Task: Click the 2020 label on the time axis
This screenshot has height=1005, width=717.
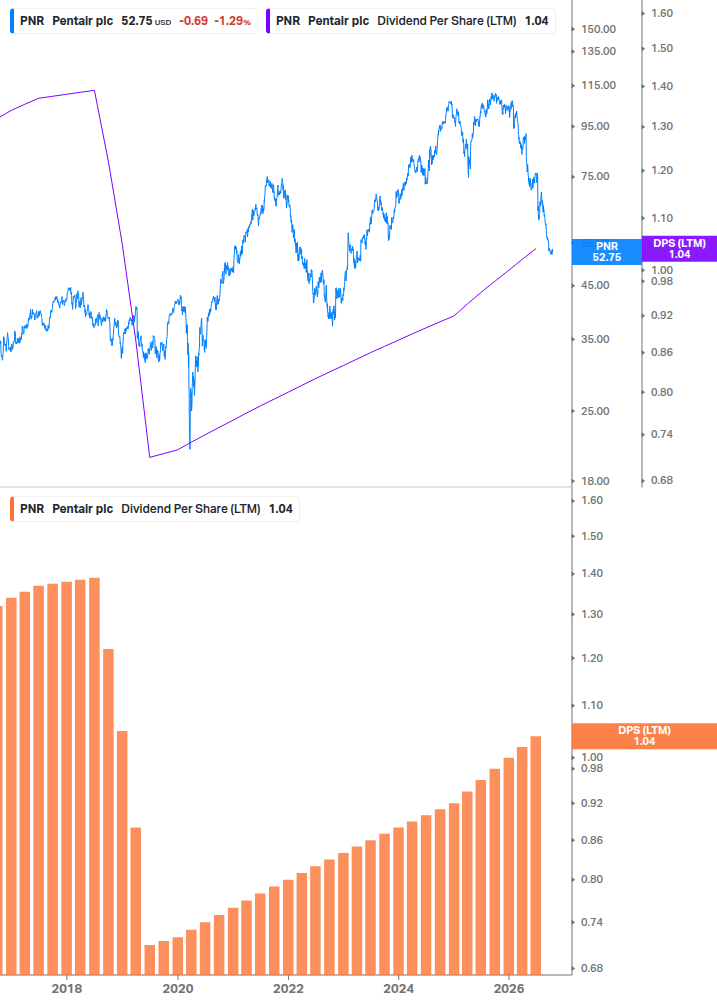Action: pyautogui.click(x=177, y=988)
